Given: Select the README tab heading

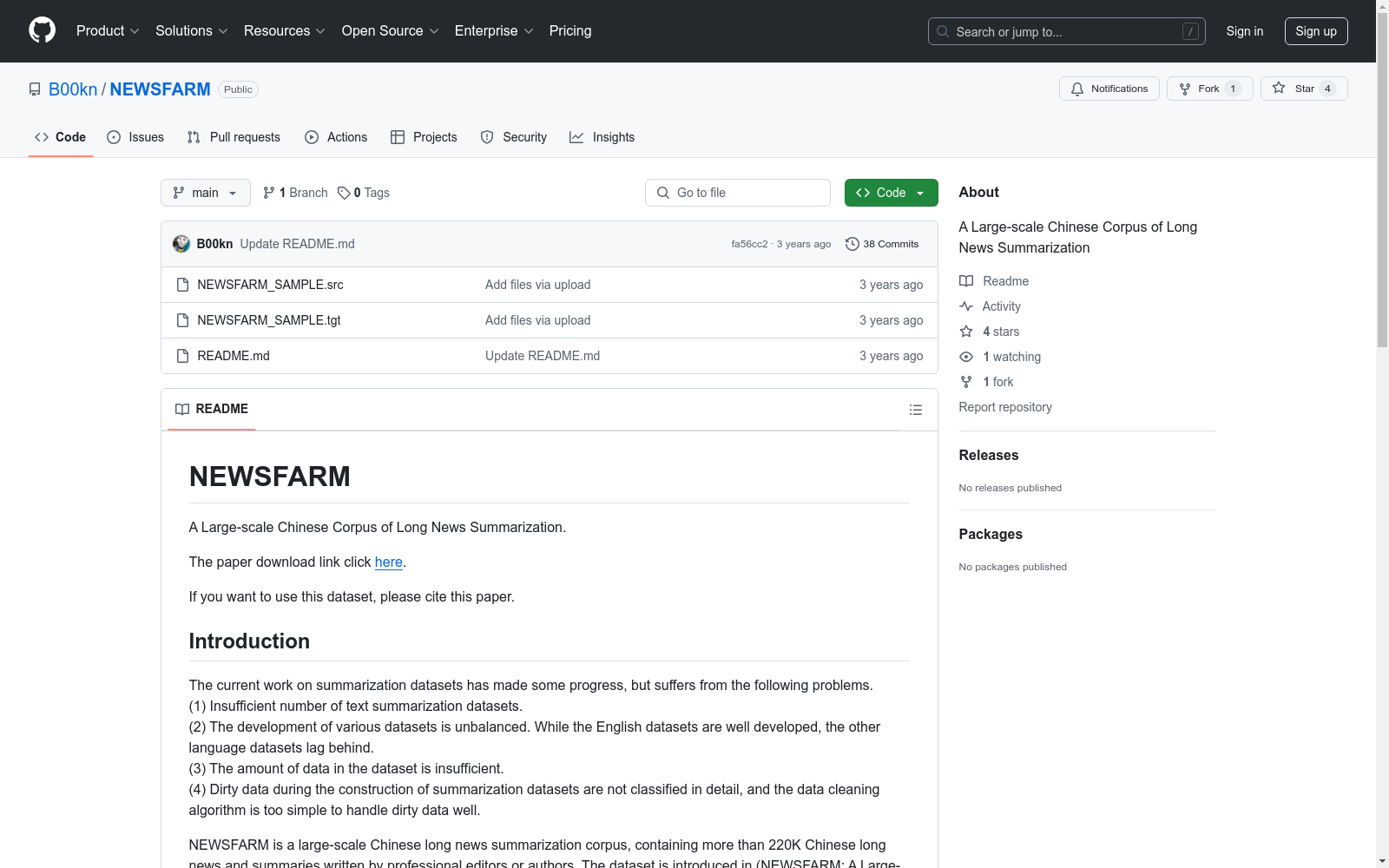Looking at the screenshot, I should [x=212, y=409].
